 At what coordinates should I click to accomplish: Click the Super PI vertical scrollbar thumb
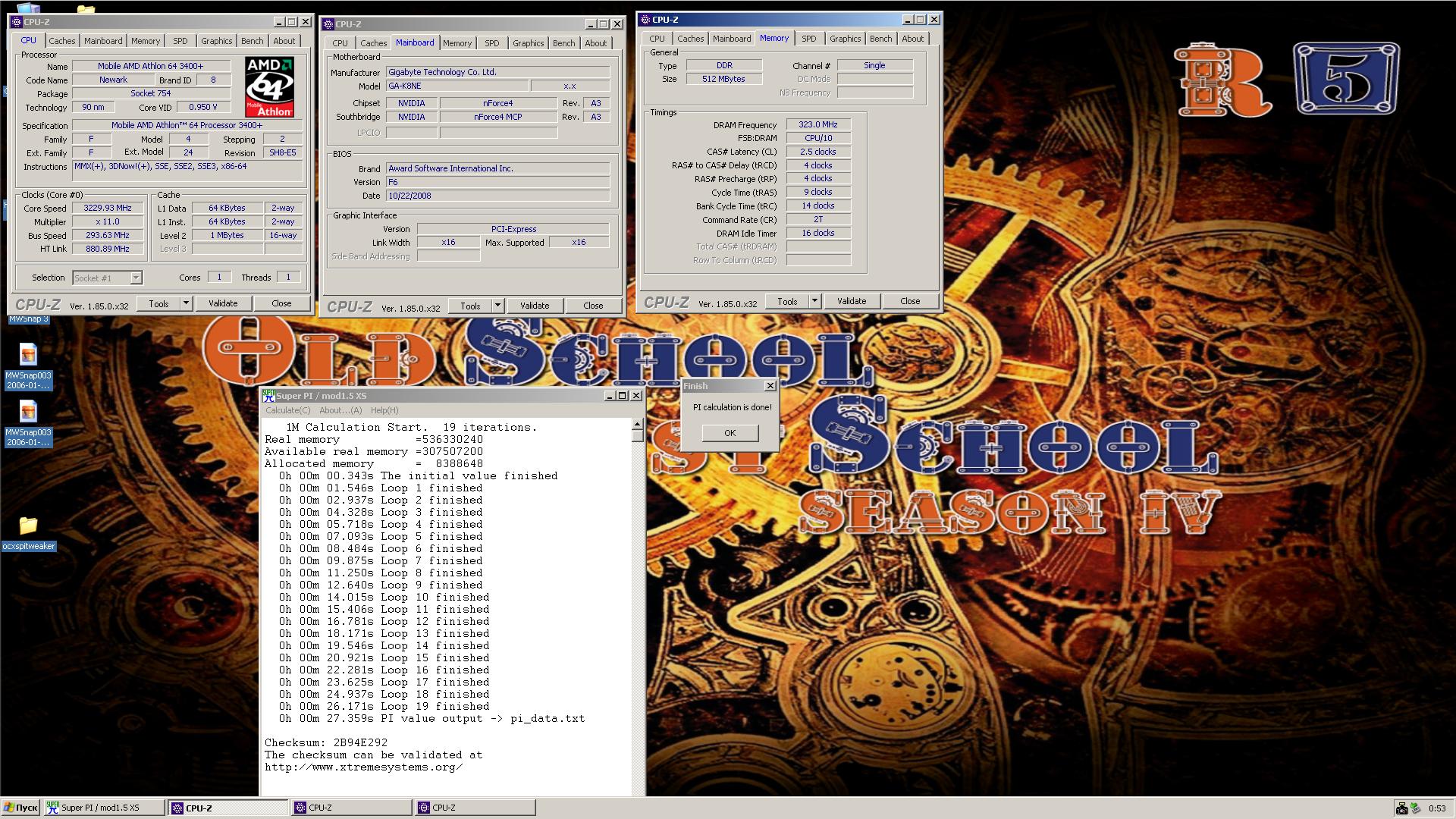coord(637,436)
